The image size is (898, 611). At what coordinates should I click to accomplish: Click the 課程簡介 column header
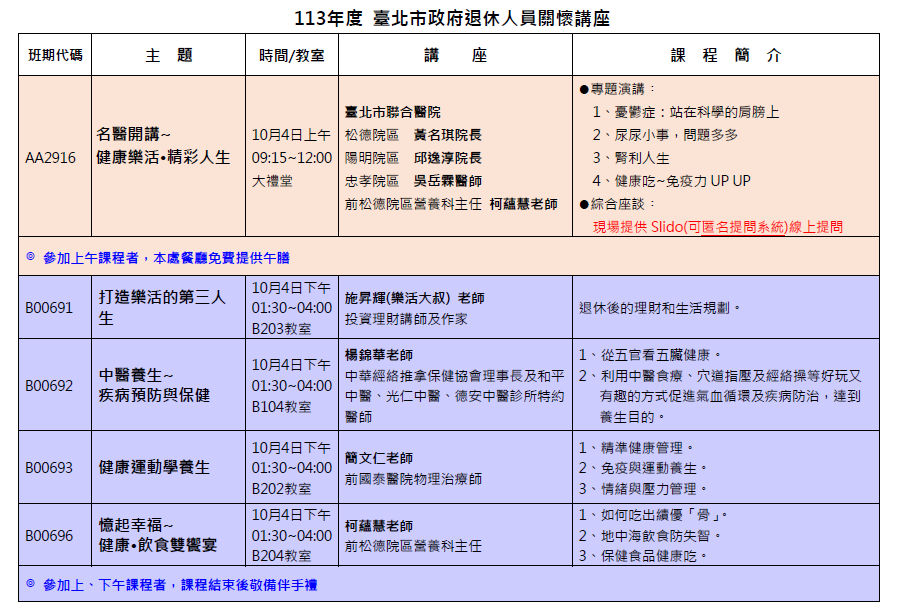point(725,55)
